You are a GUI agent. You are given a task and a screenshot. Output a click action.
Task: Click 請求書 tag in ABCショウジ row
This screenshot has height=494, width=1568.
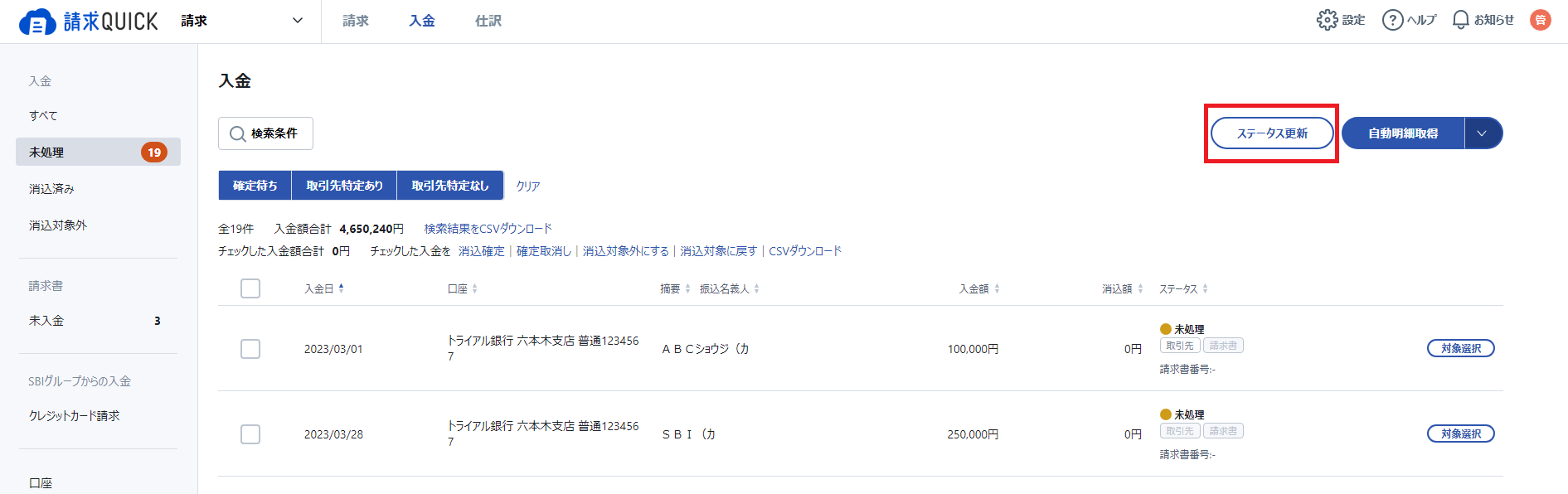click(1223, 346)
